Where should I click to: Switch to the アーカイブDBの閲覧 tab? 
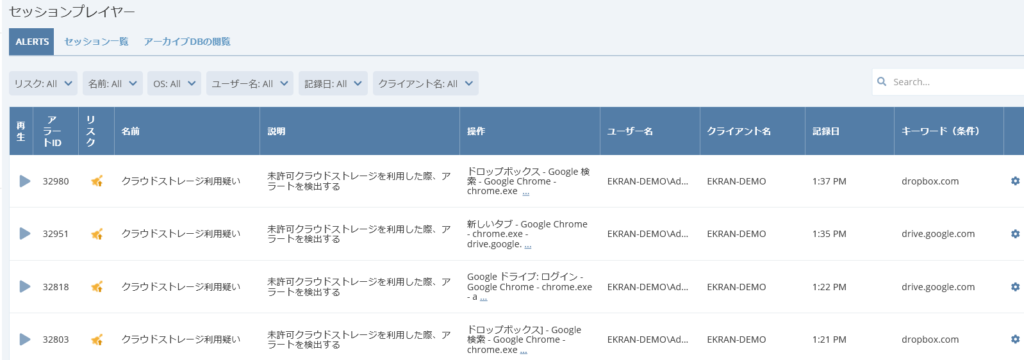(187, 41)
